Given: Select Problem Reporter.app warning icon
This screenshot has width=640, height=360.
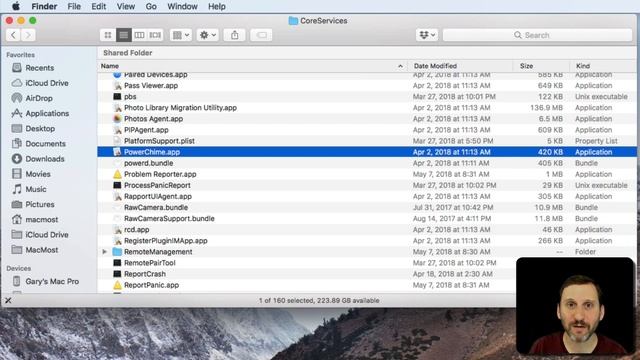Looking at the screenshot, I should click(x=117, y=174).
